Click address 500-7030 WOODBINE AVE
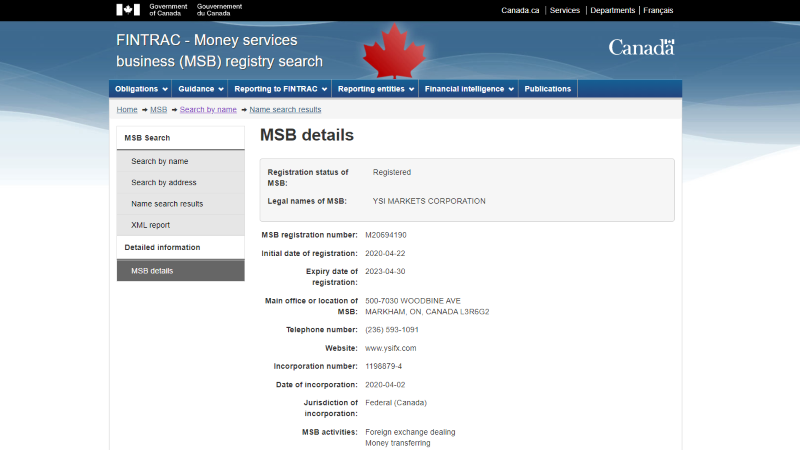 [x=413, y=301]
